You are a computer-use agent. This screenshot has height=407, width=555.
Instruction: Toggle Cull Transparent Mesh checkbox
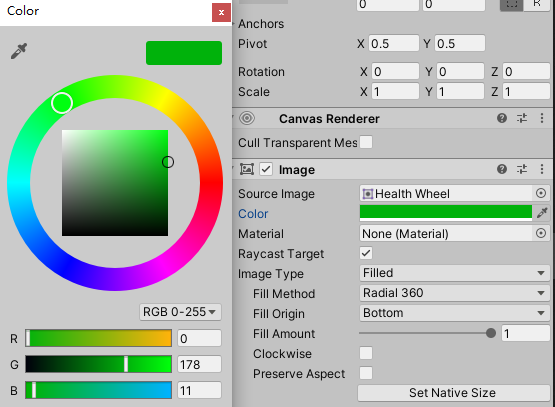(366, 142)
